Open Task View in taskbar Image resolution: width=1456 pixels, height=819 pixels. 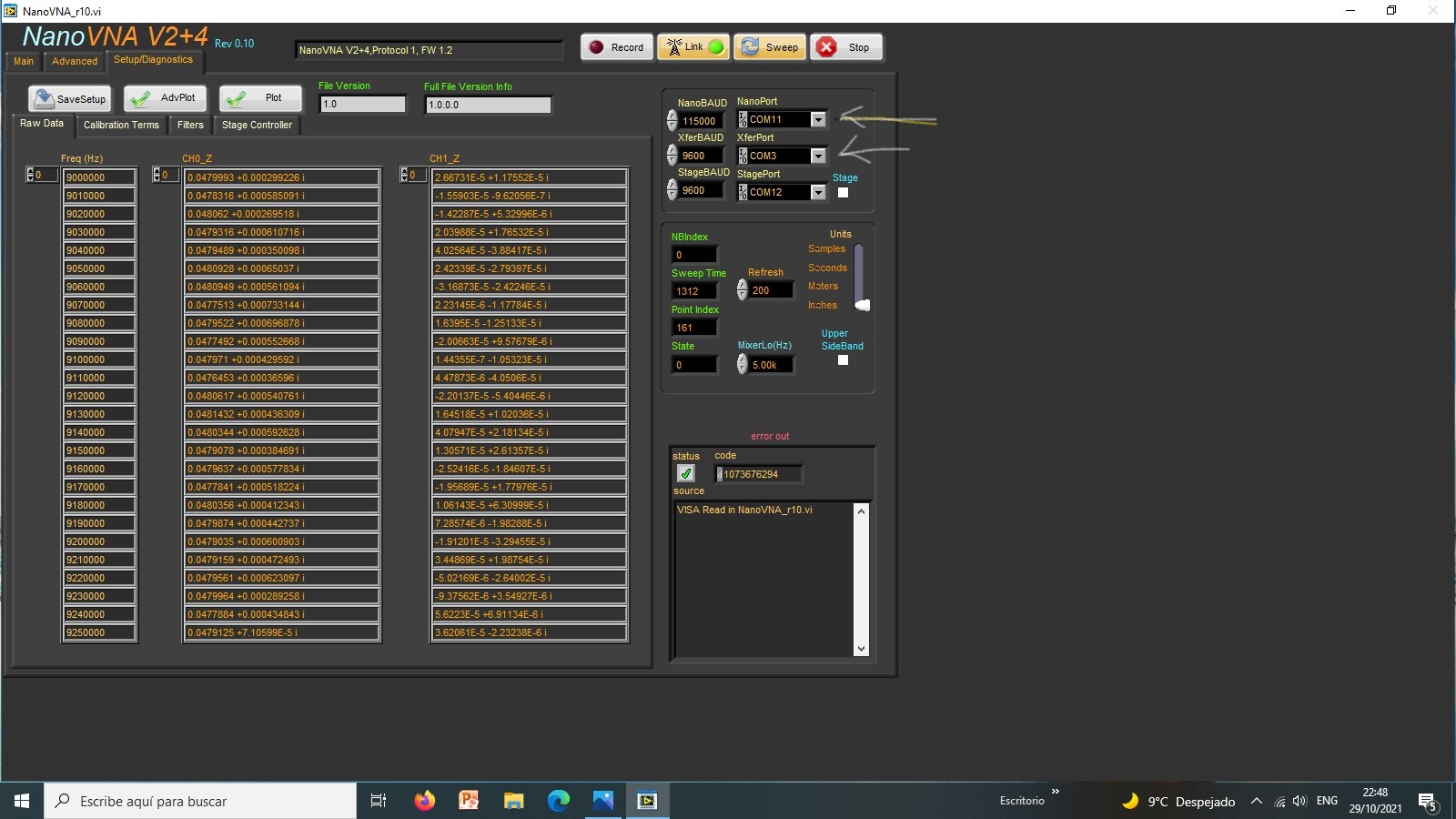coord(379,801)
